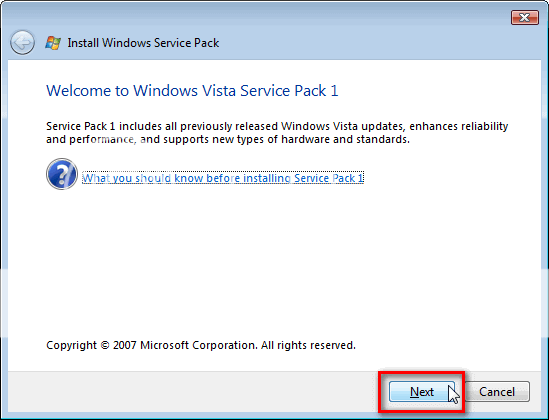Screen dimensions: 549x420
Task: Close the Service Pack installer window
Action: (524, 18)
